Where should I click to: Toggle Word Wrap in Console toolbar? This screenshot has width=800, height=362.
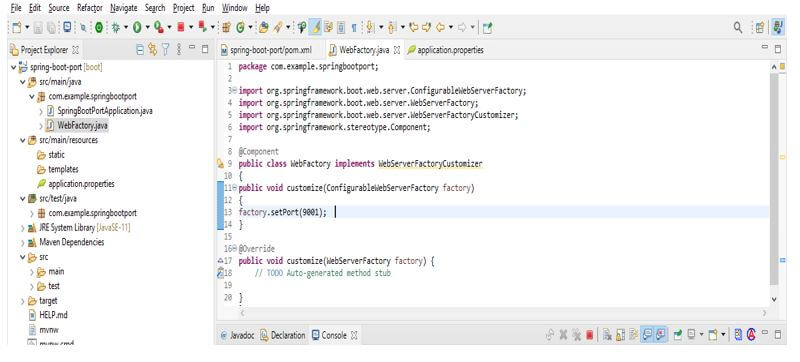click(633, 335)
